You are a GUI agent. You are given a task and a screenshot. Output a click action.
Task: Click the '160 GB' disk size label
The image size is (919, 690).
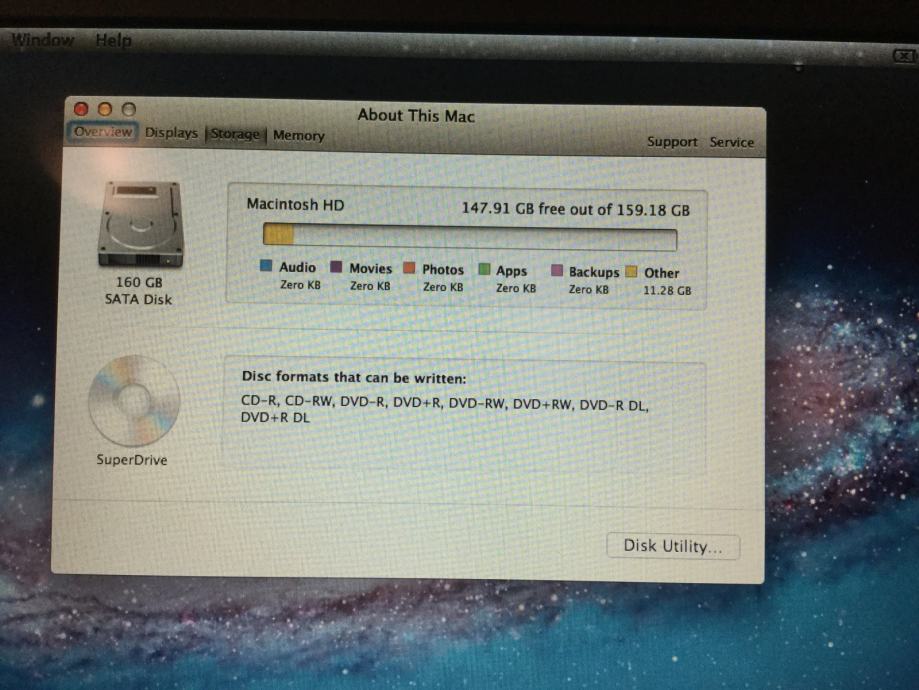point(139,282)
